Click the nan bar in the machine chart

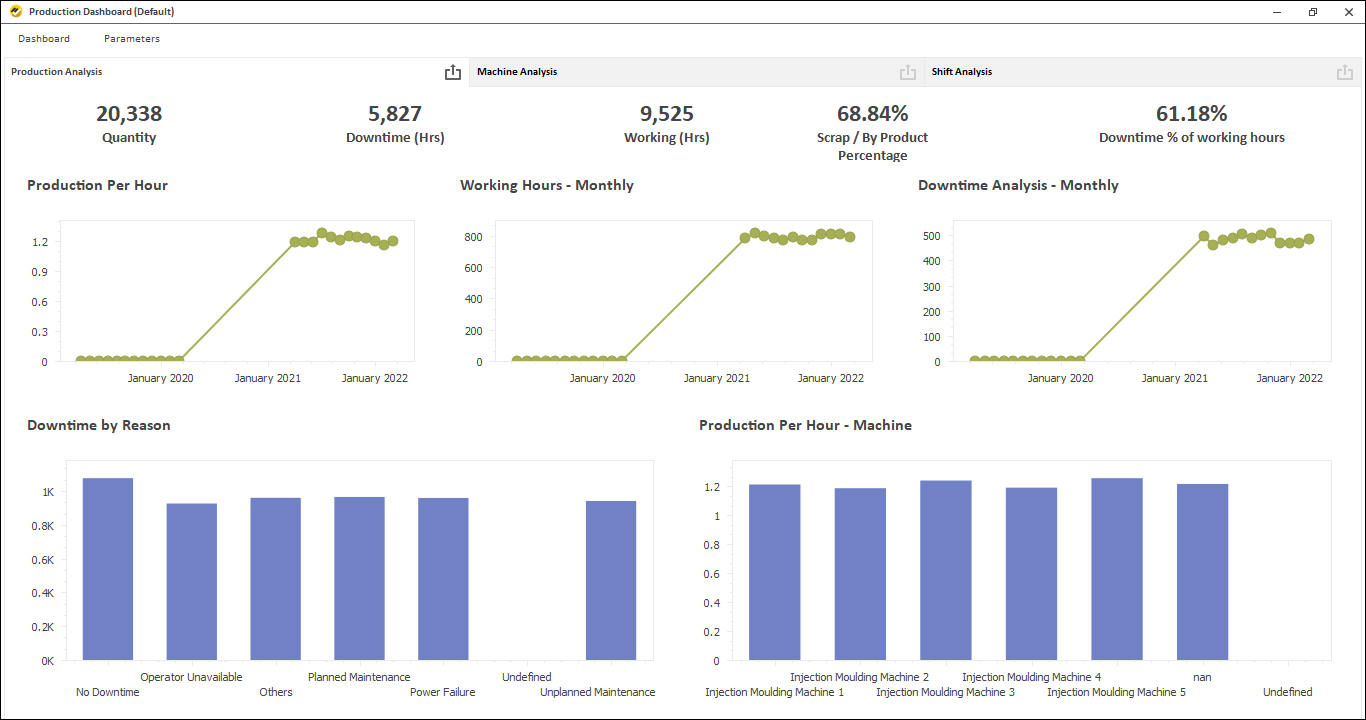(1202, 573)
